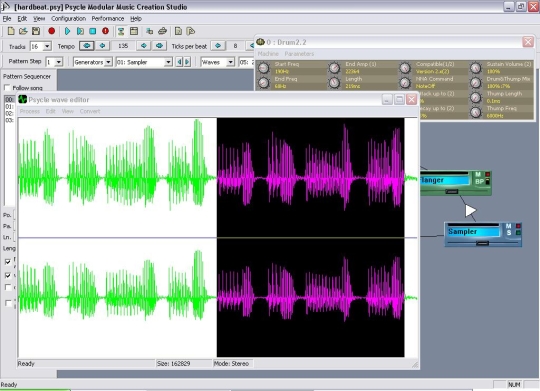Click the New song toolbar icon

pos(11,31)
